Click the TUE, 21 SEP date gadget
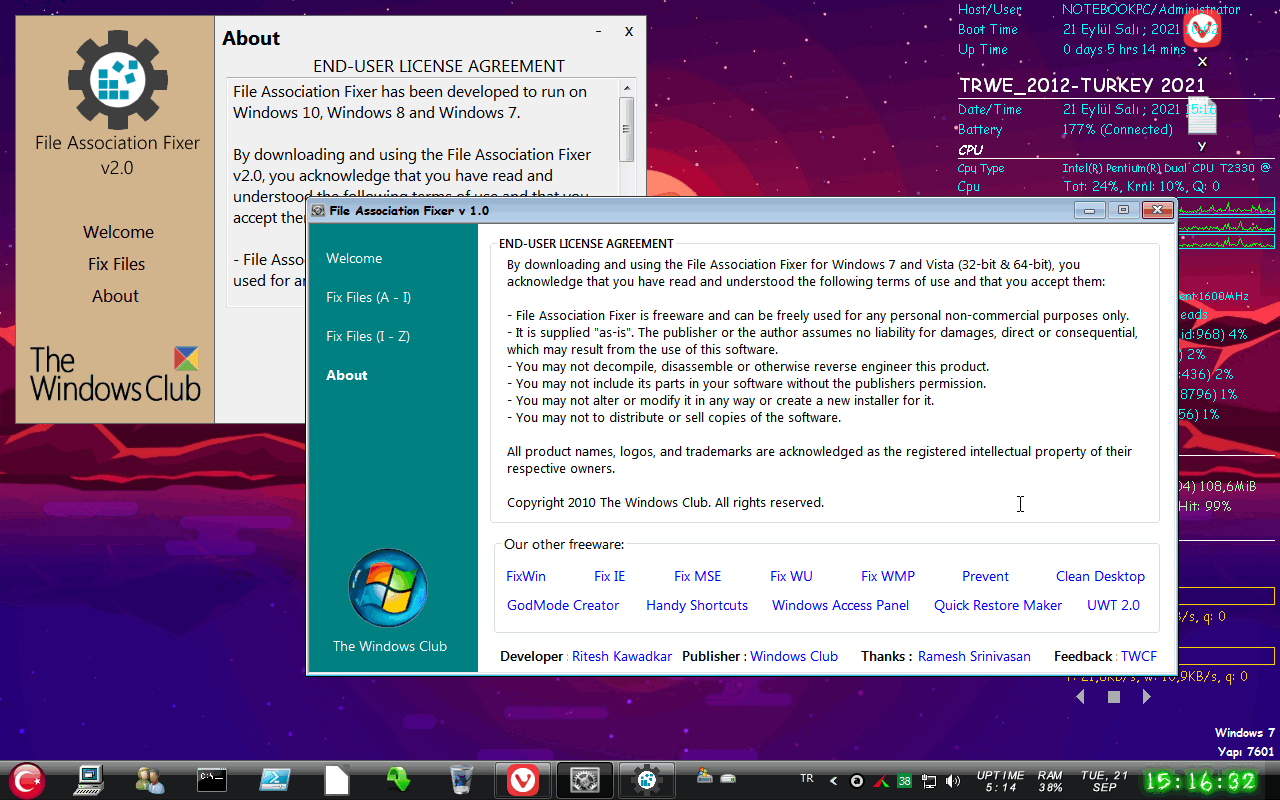Image resolution: width=1280 pixels, height=800 pixels. (1104, 781)
